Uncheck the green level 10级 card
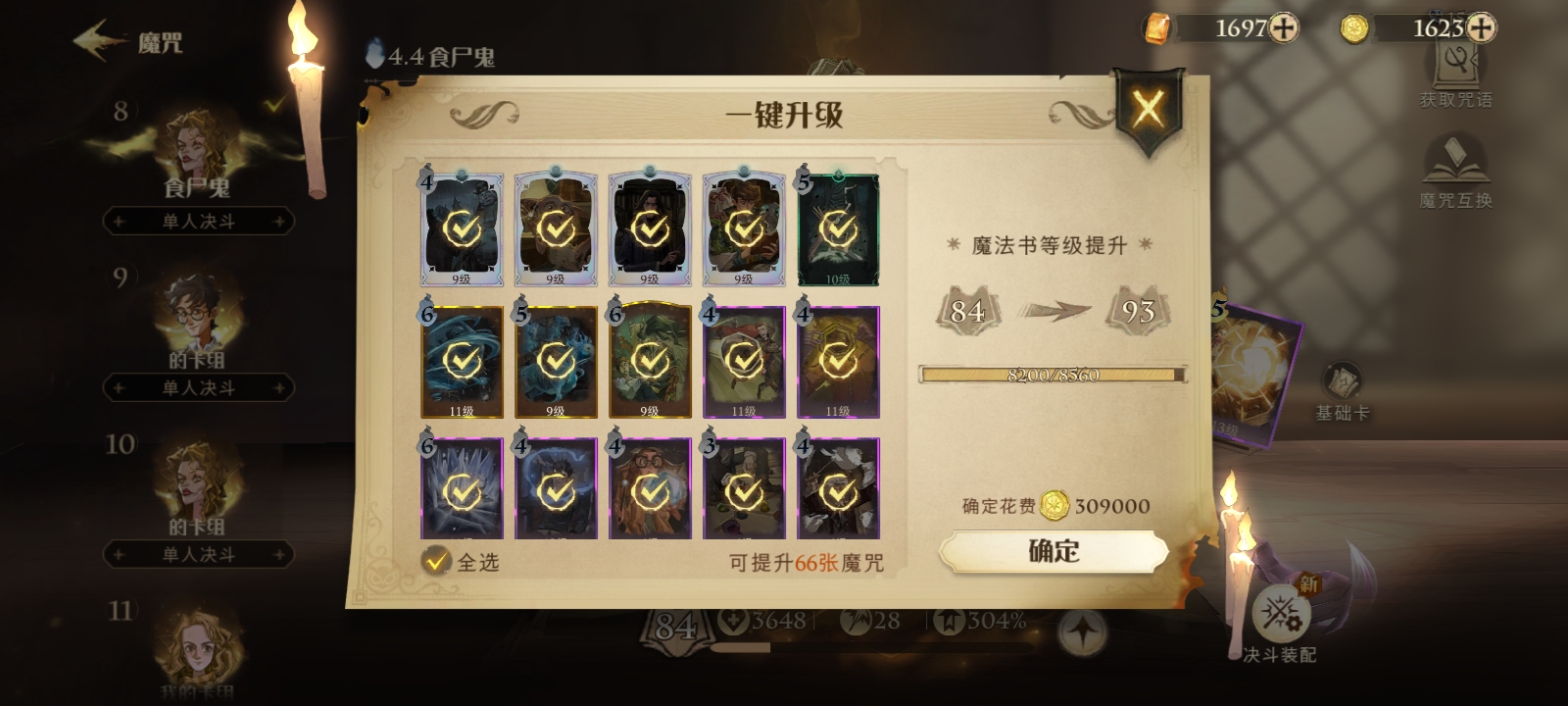Screen dimensions: 1568x706 tap(838, 229)
